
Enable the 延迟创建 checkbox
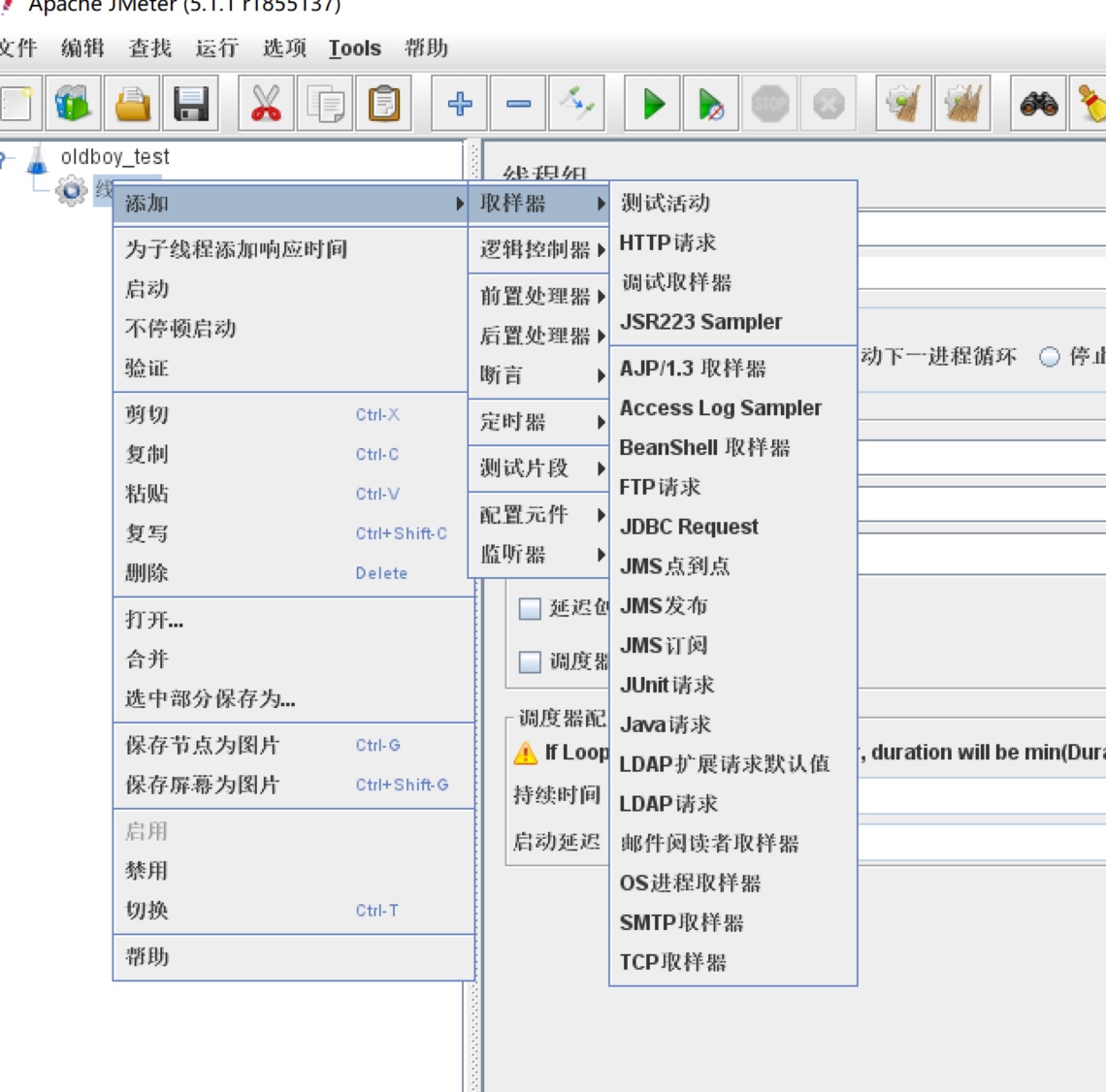click(x=530, y=609)
